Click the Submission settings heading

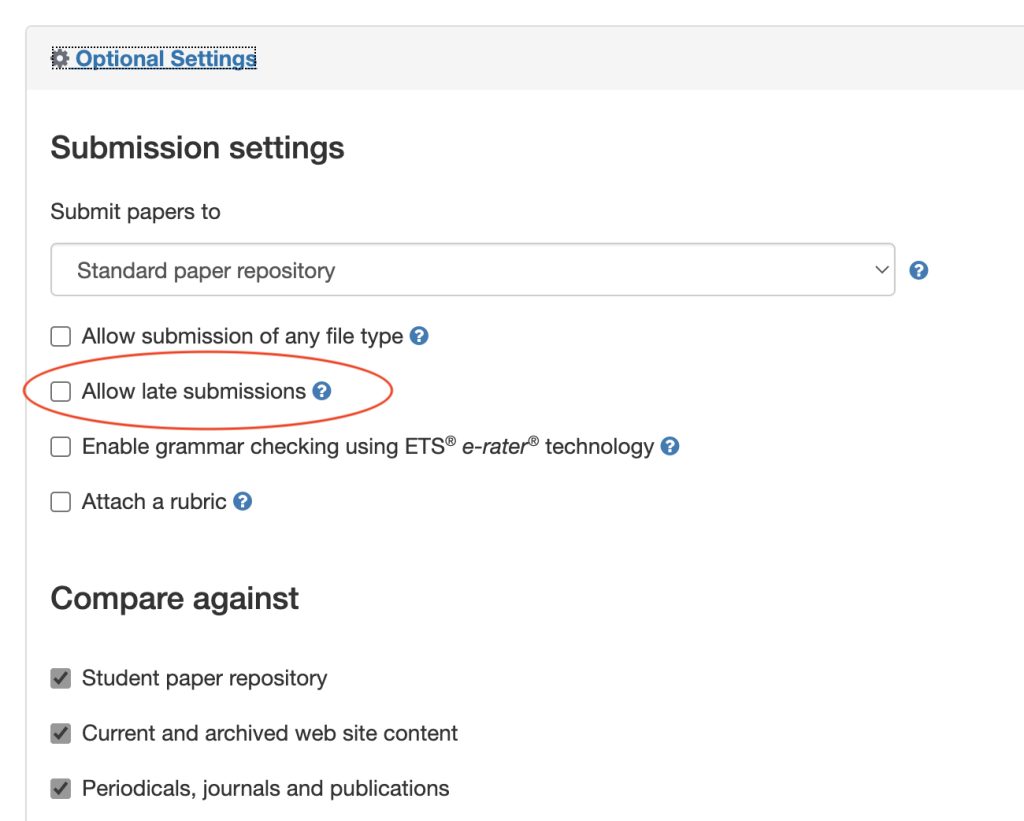197,148
